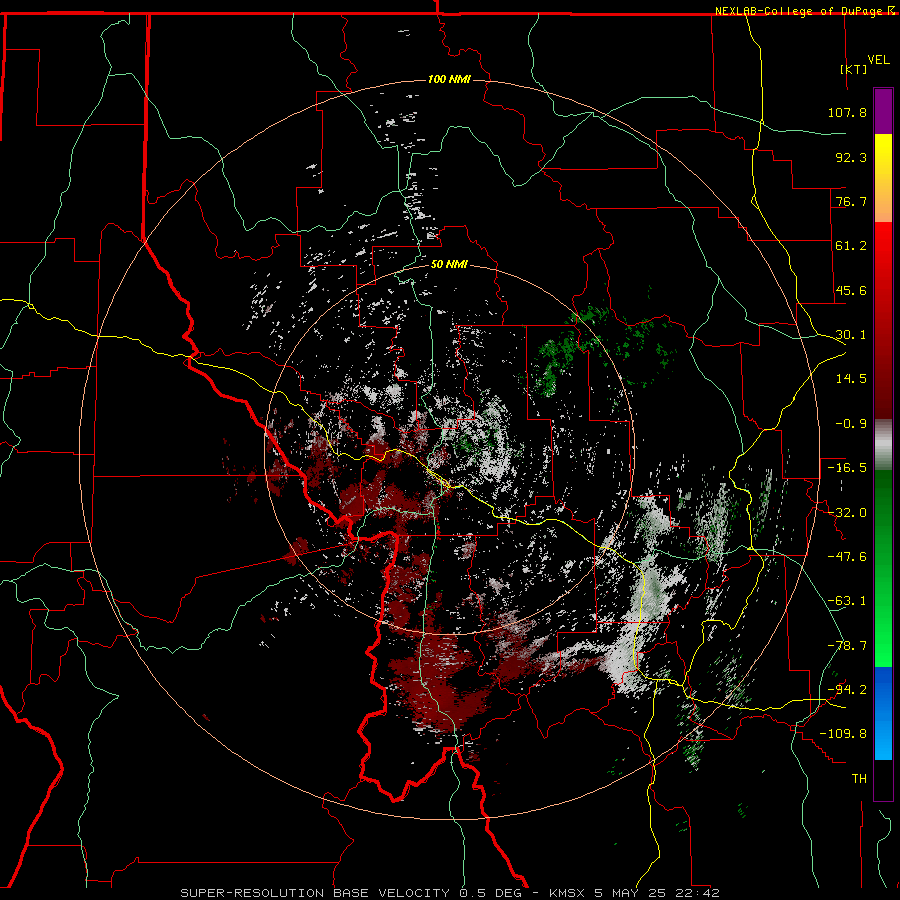Viewport: 900px width, 900px height.
Task: Click the purple segment of the velocity color bar
Action: (883, 111)
